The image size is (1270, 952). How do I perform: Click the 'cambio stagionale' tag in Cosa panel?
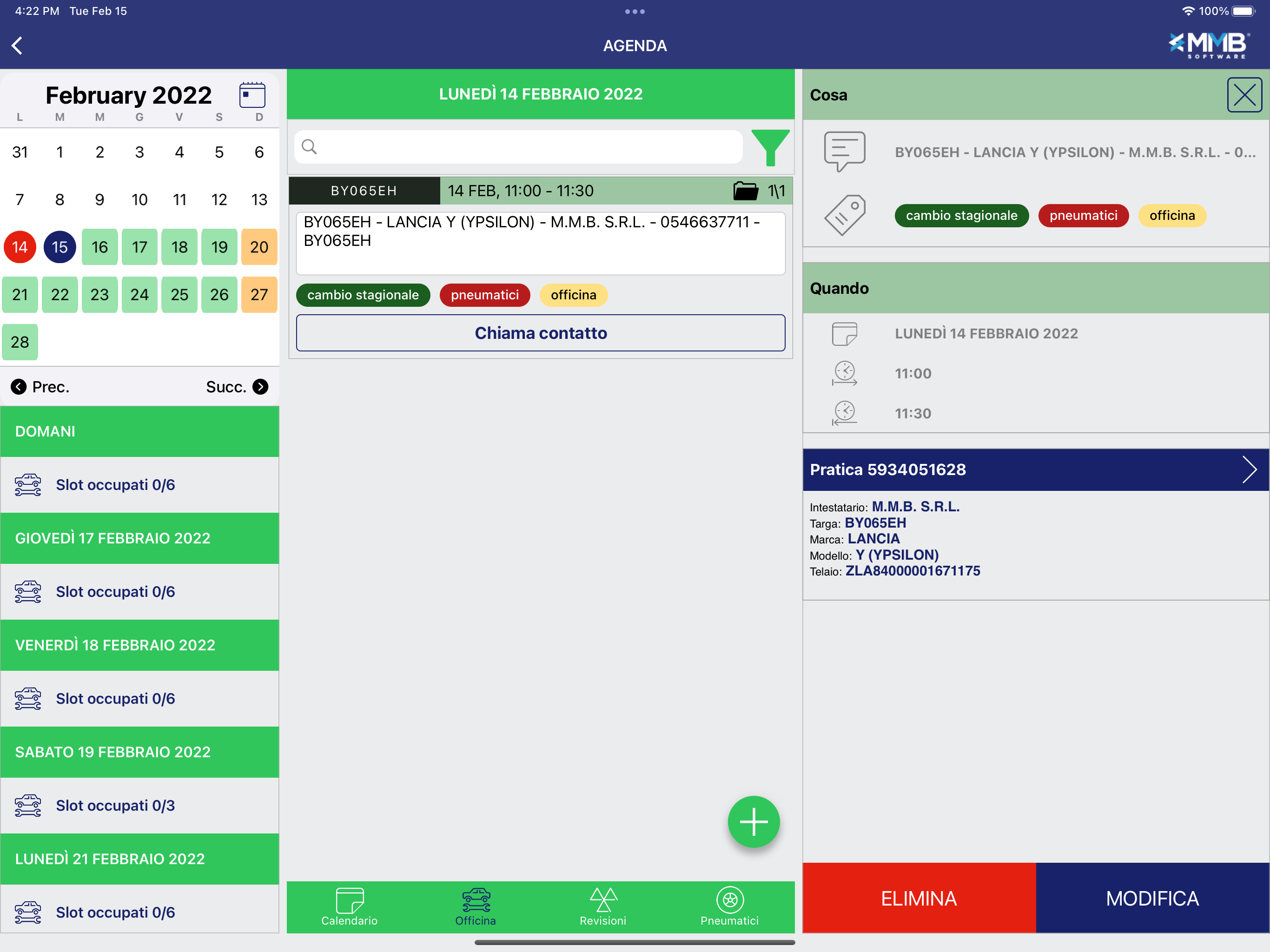[x=962, y=216]
